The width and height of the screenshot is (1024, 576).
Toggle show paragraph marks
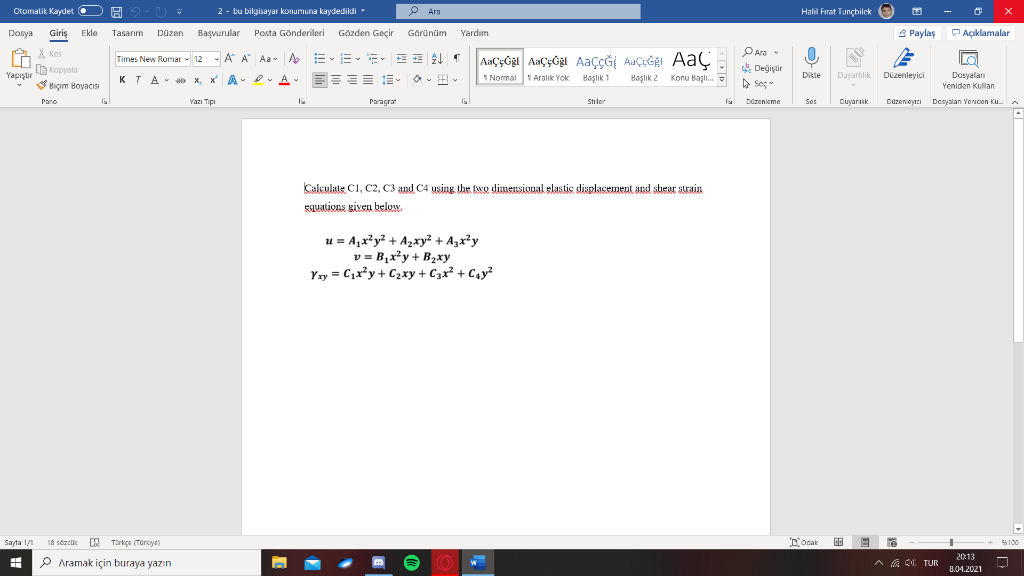[x=456, y=59]
